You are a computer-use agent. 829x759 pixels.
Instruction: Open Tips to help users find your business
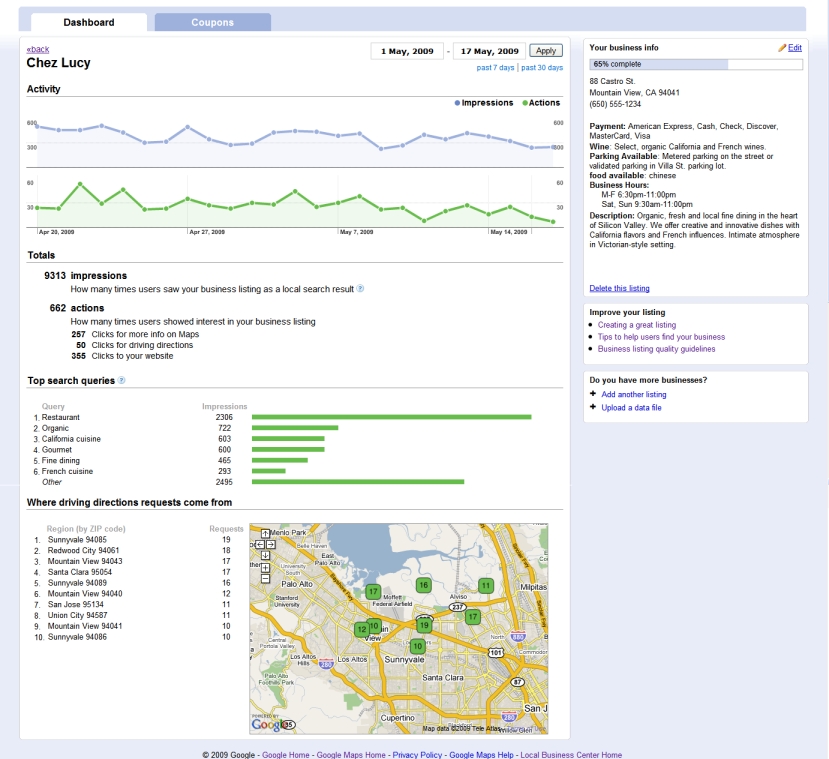pyautogui.click(x=661, y=337)
